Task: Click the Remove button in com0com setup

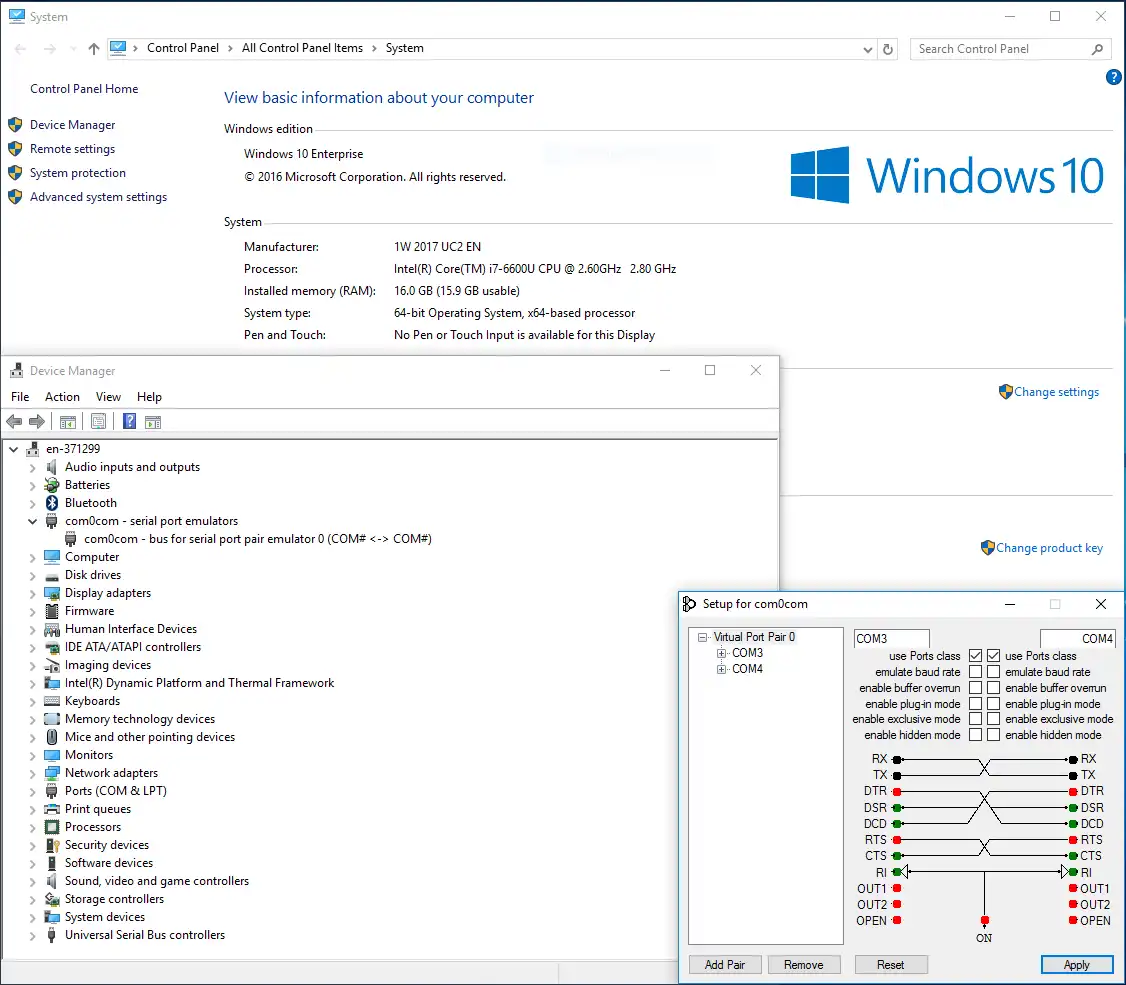Action: [x=804, y=965]
